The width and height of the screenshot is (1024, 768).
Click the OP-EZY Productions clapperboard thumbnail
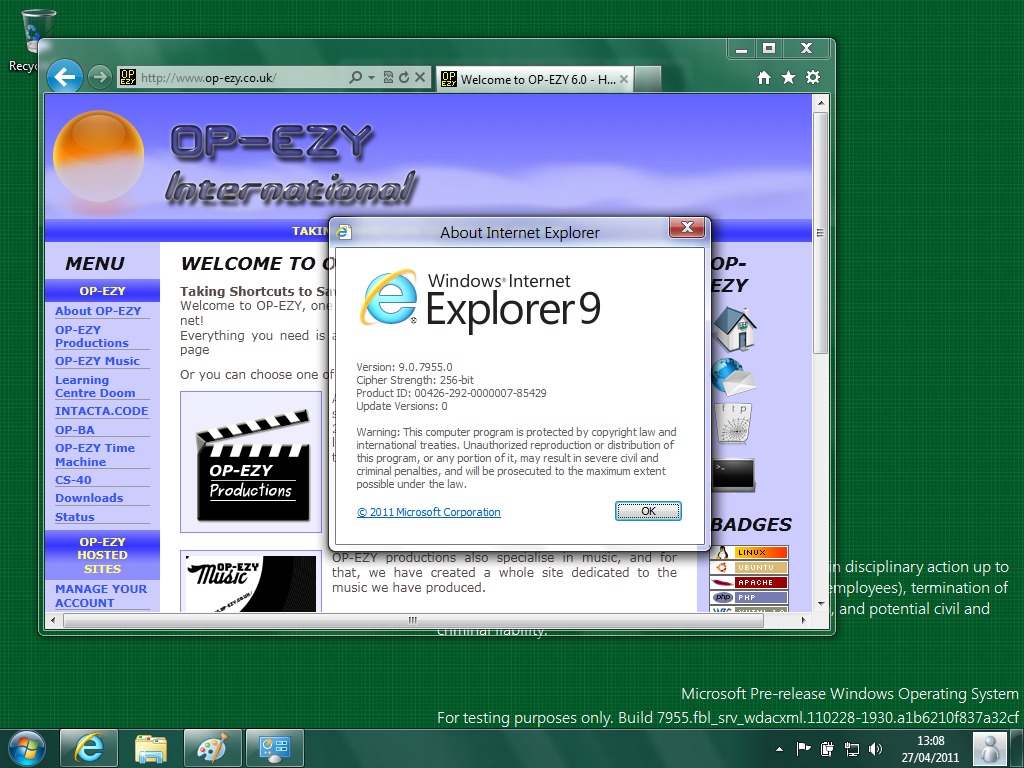[x=251, y=462]
